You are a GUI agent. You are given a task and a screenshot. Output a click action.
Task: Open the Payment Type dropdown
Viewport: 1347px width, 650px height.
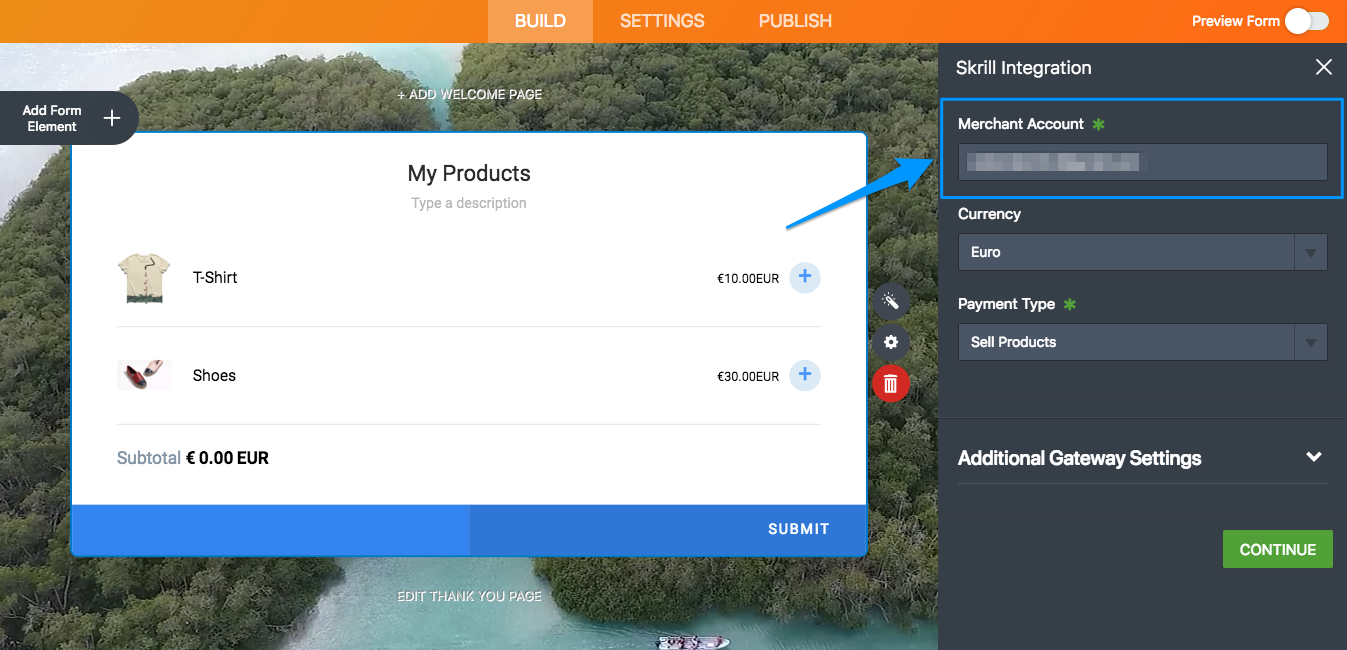coord(1142,342)
